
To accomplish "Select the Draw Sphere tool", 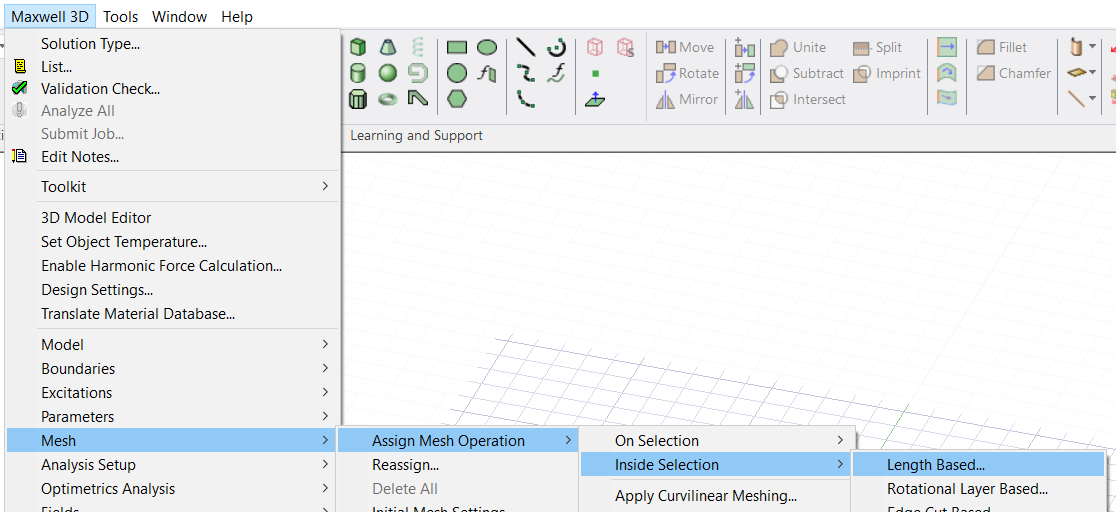I will (388, 73).
